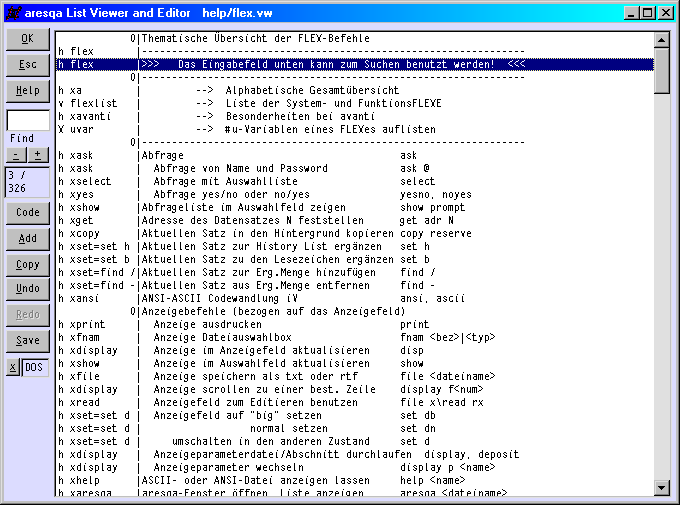Open Help from the left panel
Image resolution: width=680 pixels, height=505 pixels.
27,90
